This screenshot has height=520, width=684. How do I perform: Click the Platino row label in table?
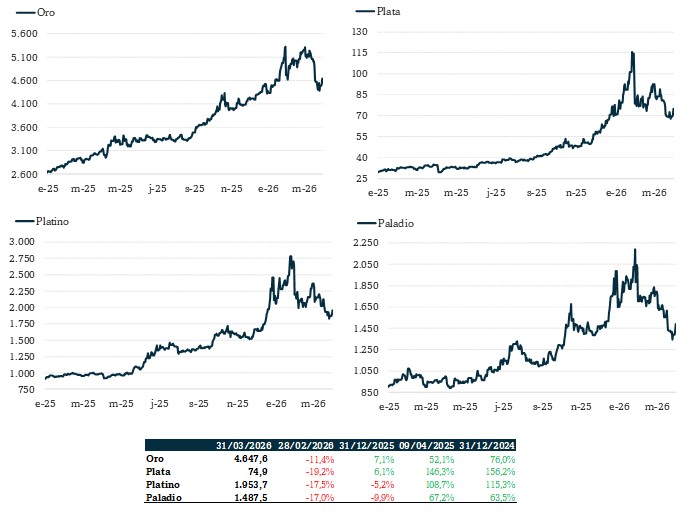161,484
